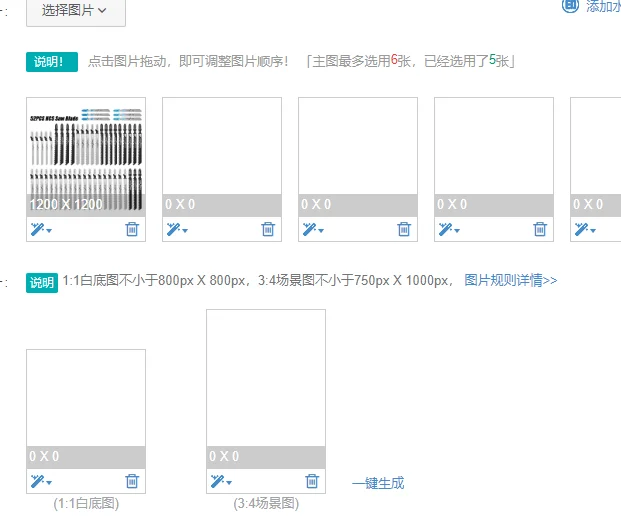The height and width of the screenshot is (521, 621).
Task: Click the teal 说明 badge beside size rules
Action: 42,283
